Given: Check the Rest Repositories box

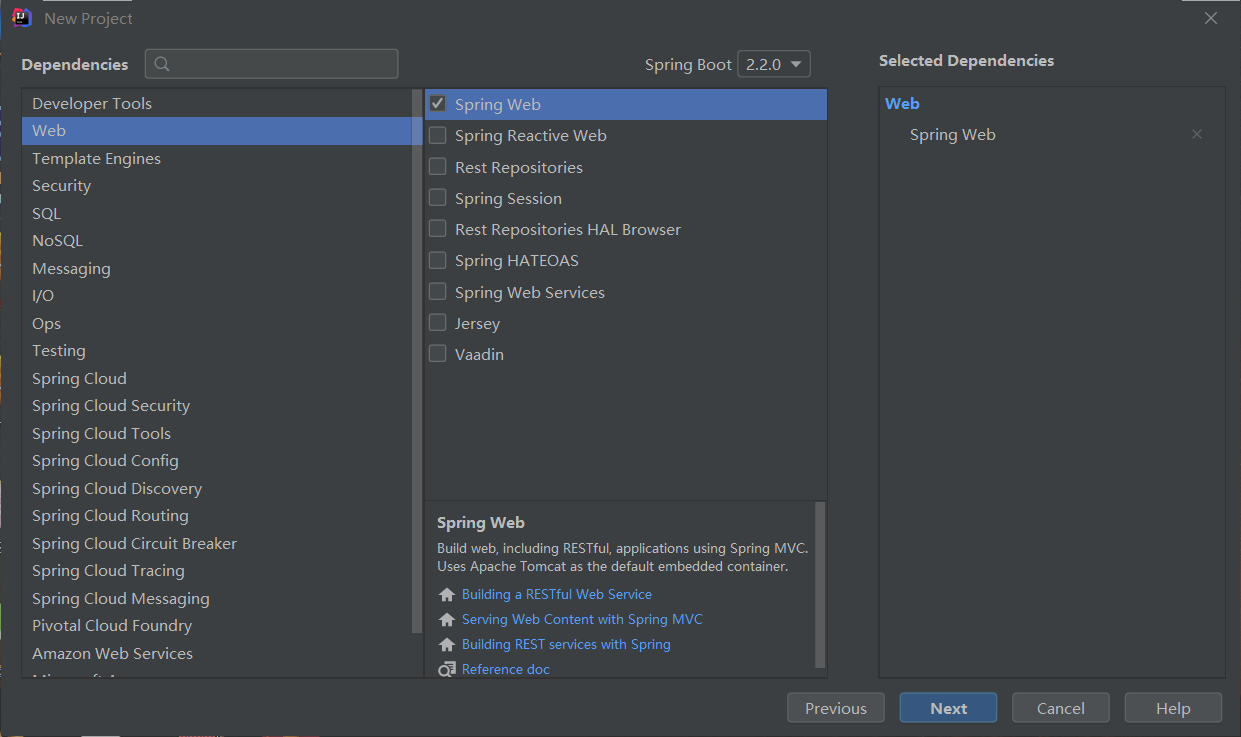Looking at the screenshot, I should [x=438, y=167].
